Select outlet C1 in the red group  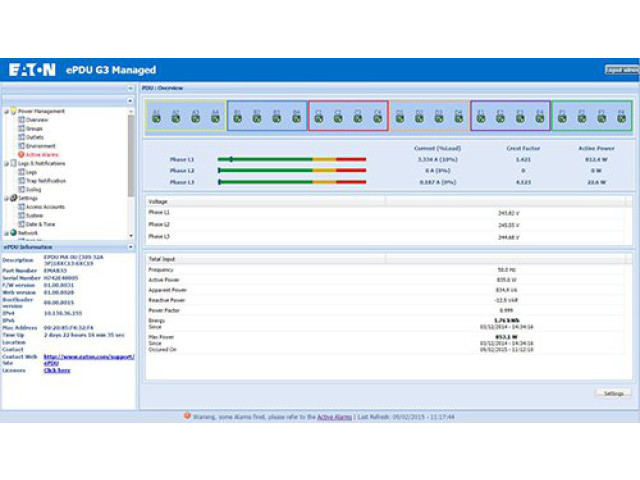(x=319, y=118)
